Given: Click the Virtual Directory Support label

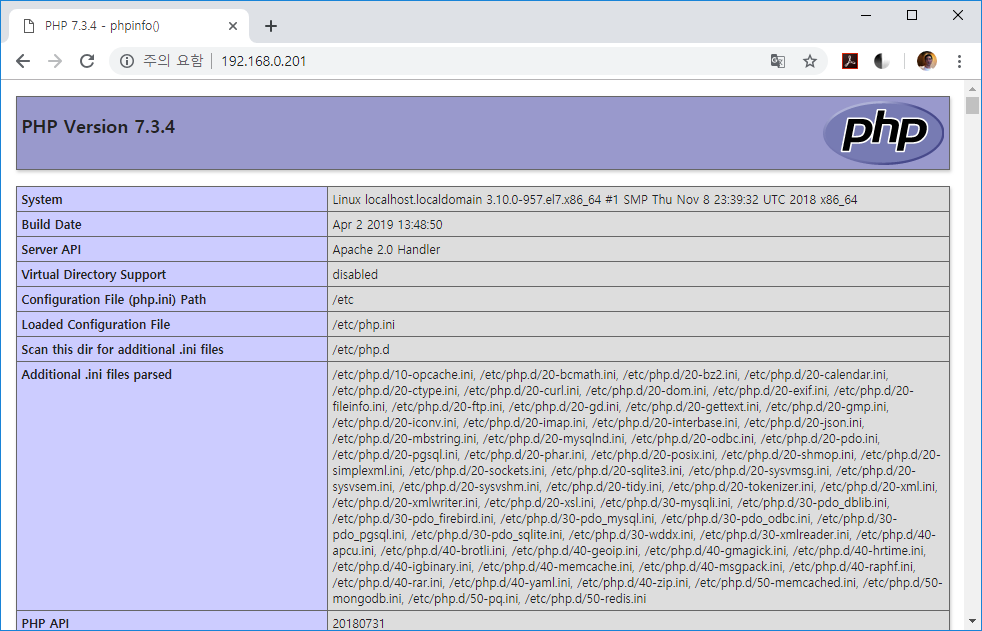Looking at the screenshot, I should point(94,275).
